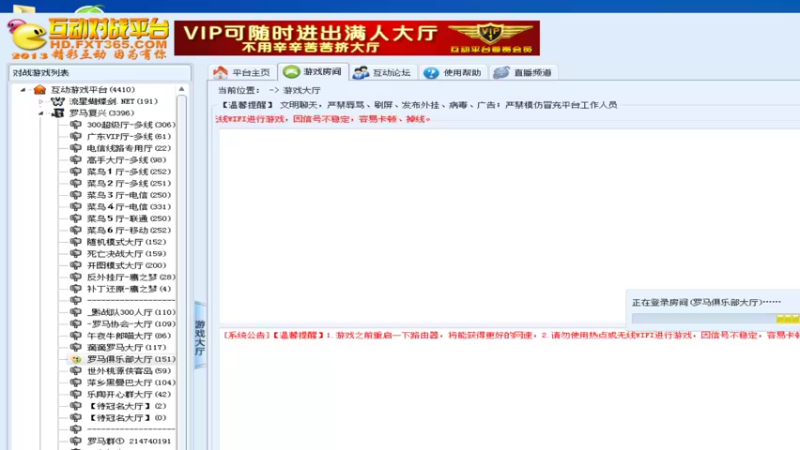Screen dimensions: 800x450
Task: Open the 使用帮助 tab
Action: point(453,72)
